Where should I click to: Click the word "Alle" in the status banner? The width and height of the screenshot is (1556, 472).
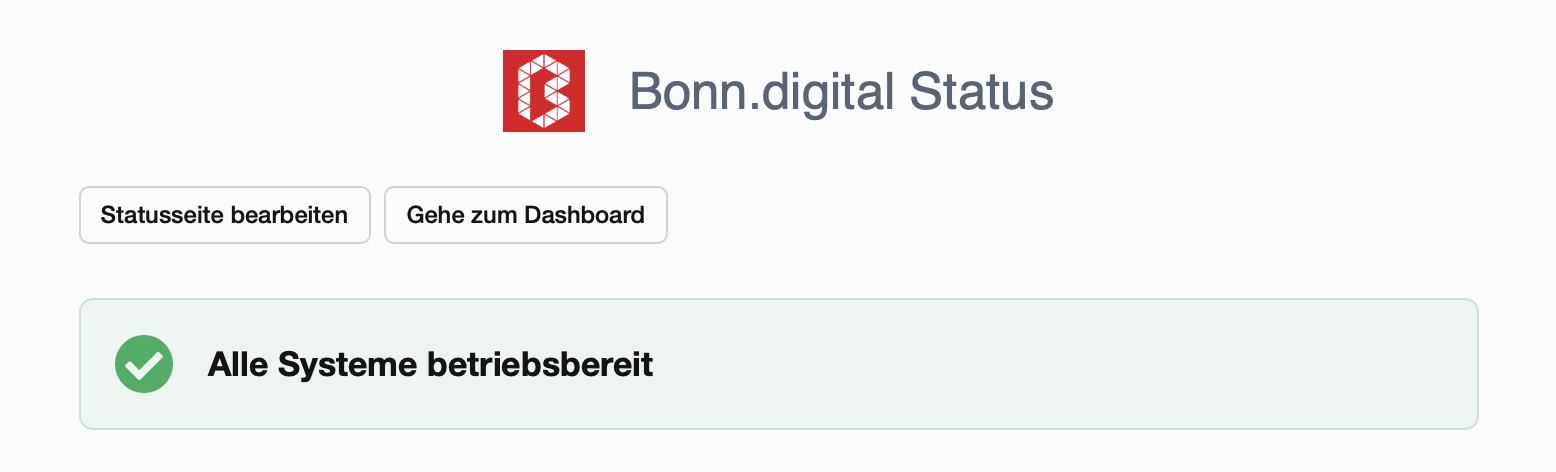pyautogui.click(x=238, y=365)
